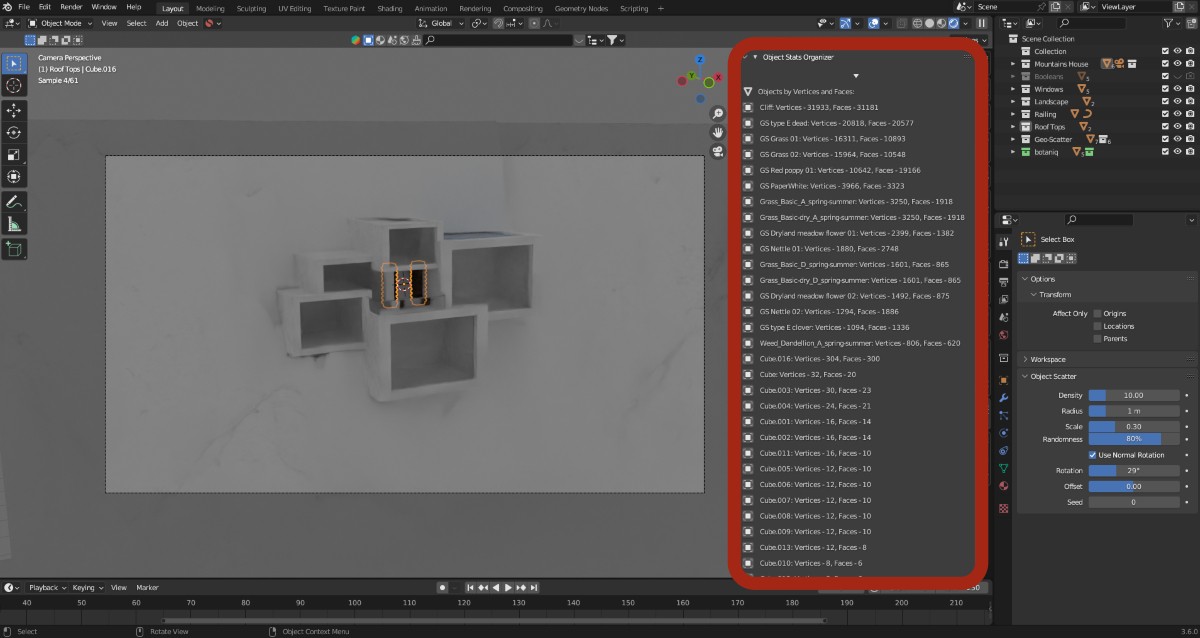
Task: Toggle camera view with the camera icon
Action: (718, 151)
